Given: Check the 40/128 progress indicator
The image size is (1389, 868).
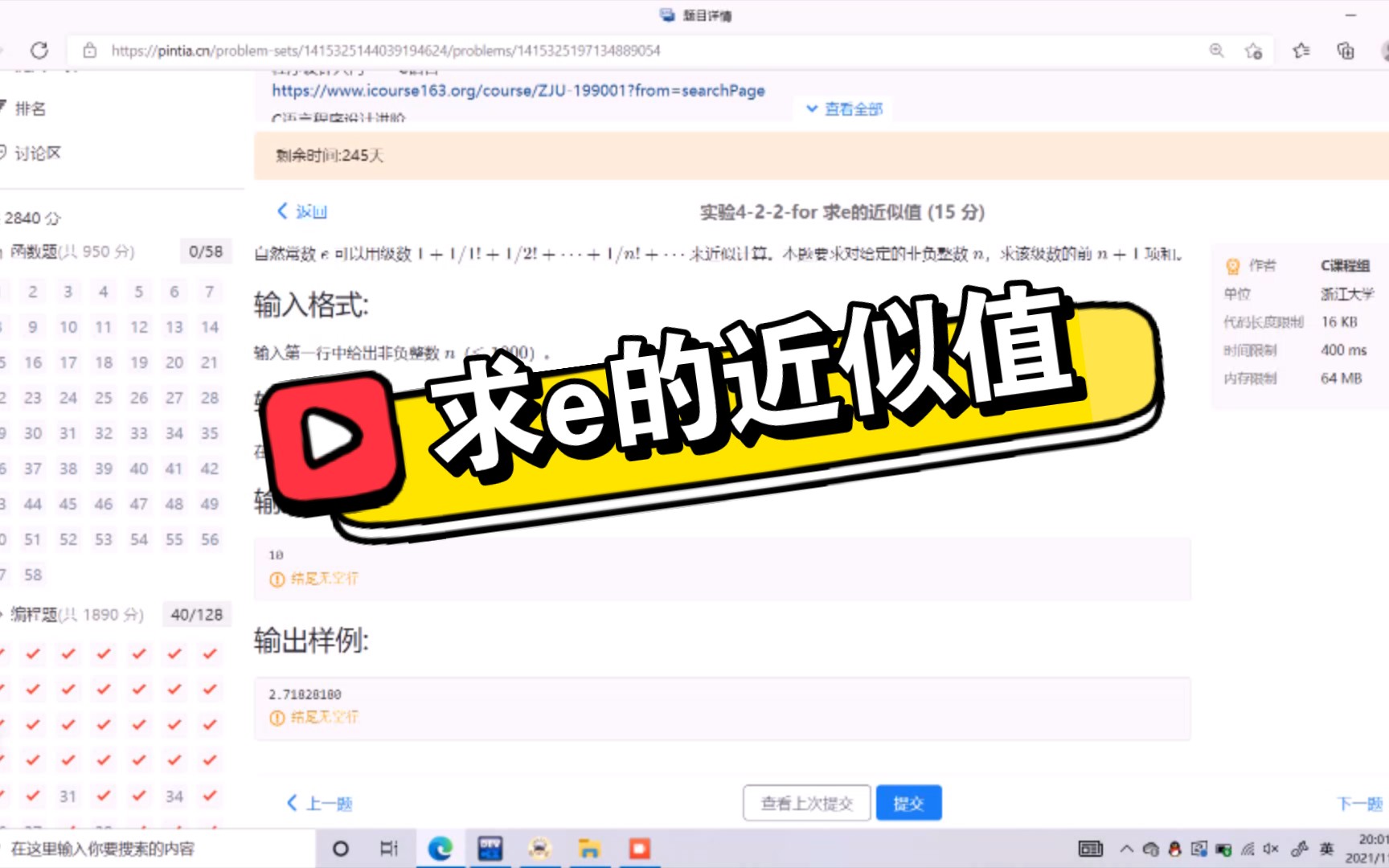Looking at the screenshot, I should pos(197,614).
